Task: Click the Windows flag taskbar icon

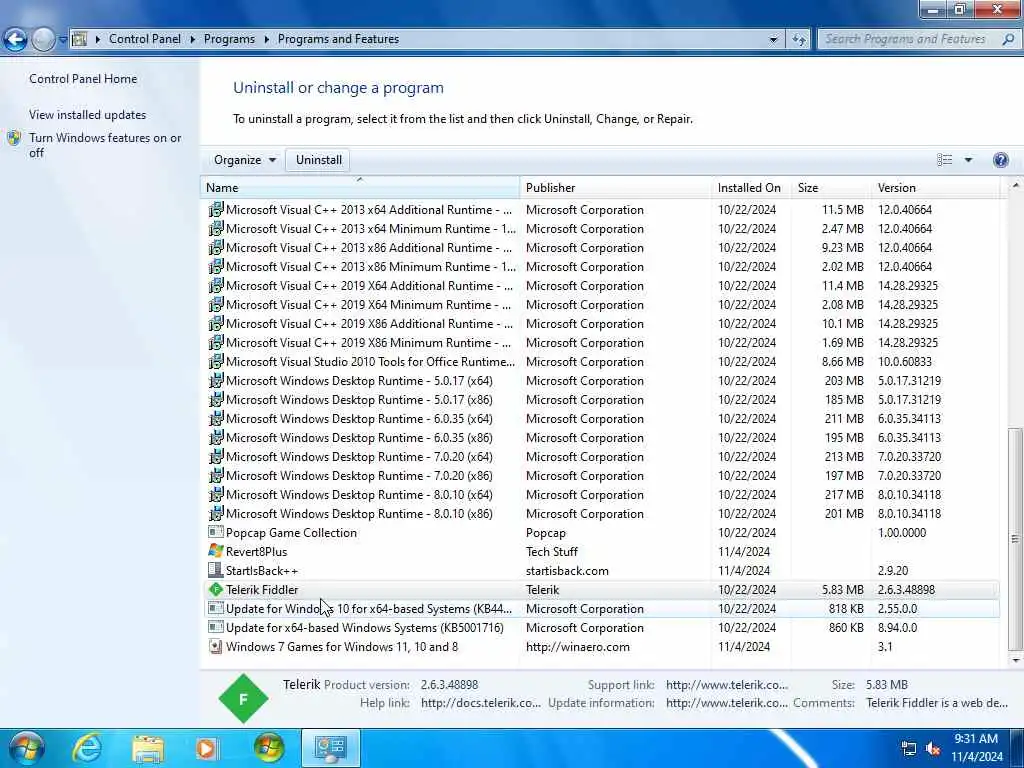Action: click(x=268, y=748)
